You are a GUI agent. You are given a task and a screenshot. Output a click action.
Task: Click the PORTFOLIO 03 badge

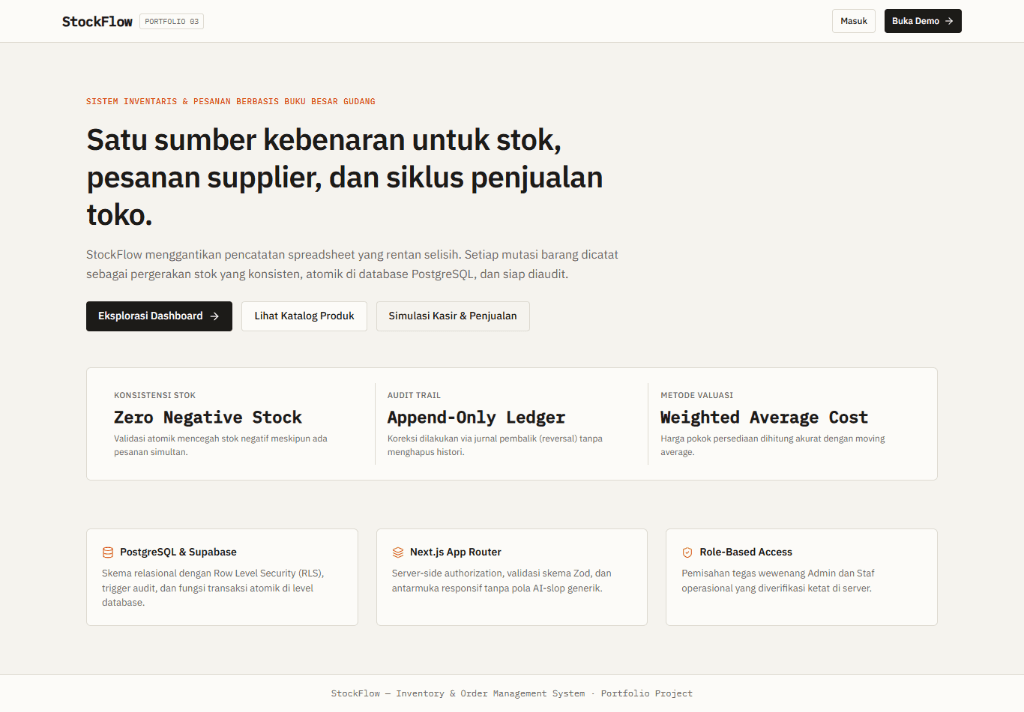click(x=172, y=22)
